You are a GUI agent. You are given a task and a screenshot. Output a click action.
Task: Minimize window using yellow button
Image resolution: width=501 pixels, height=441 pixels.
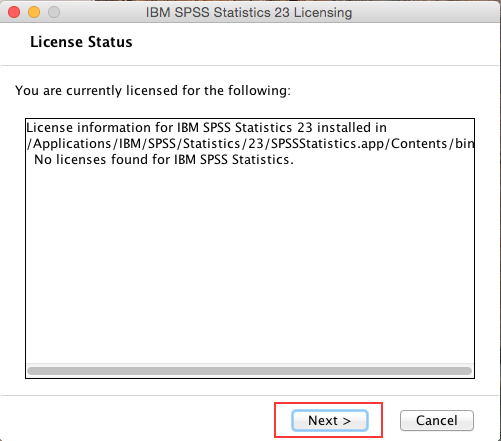coord(34,12)
